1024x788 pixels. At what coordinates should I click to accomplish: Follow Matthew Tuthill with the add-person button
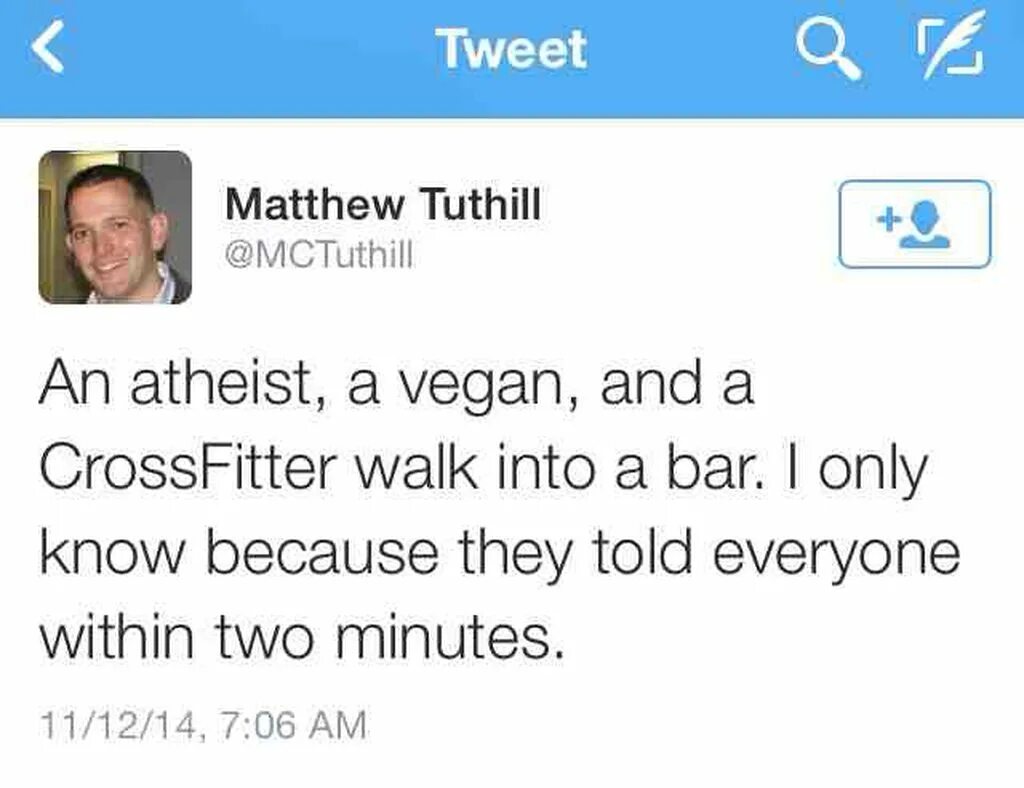[914, 224]
